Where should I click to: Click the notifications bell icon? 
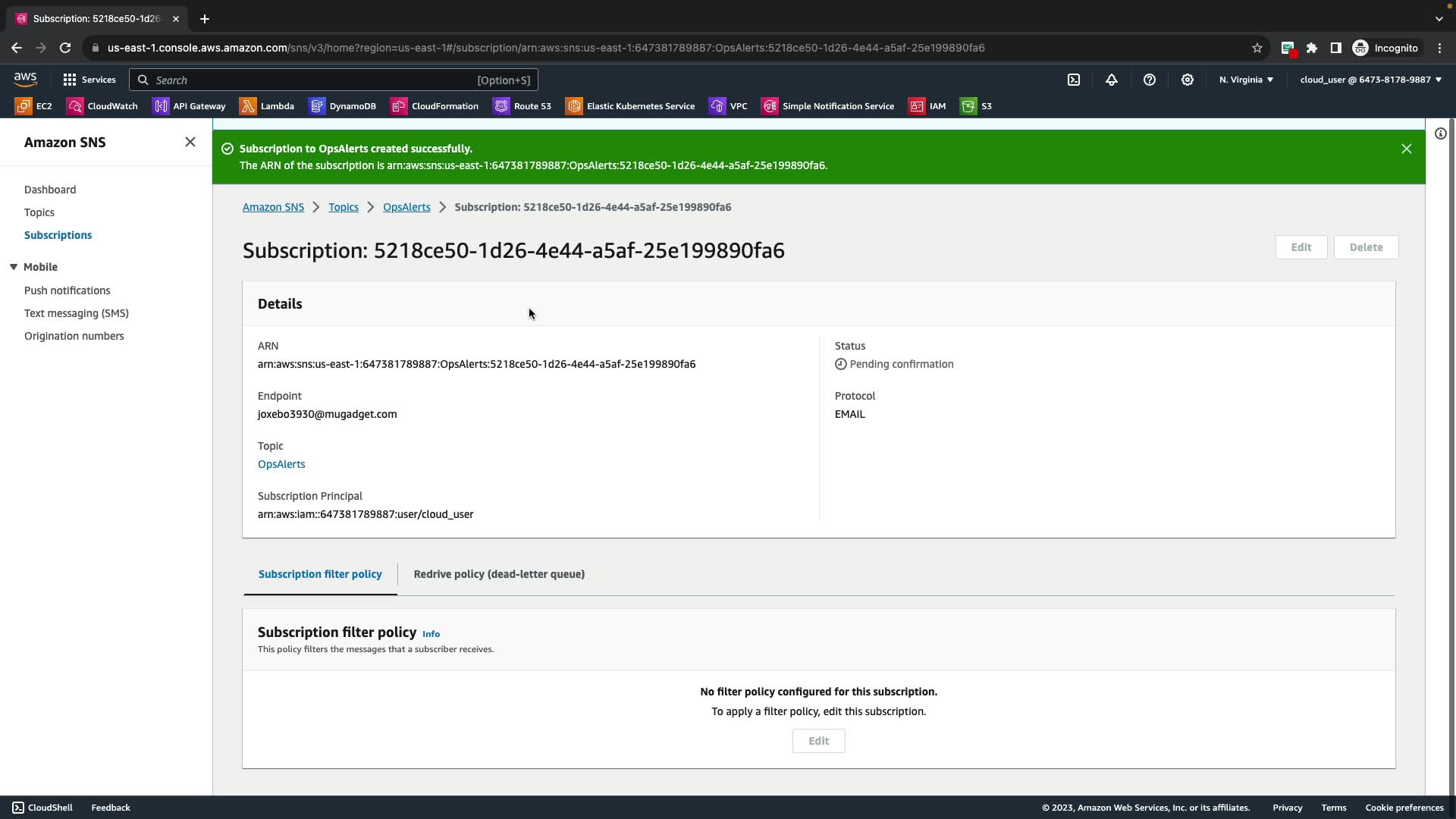tap(1112, 80)
